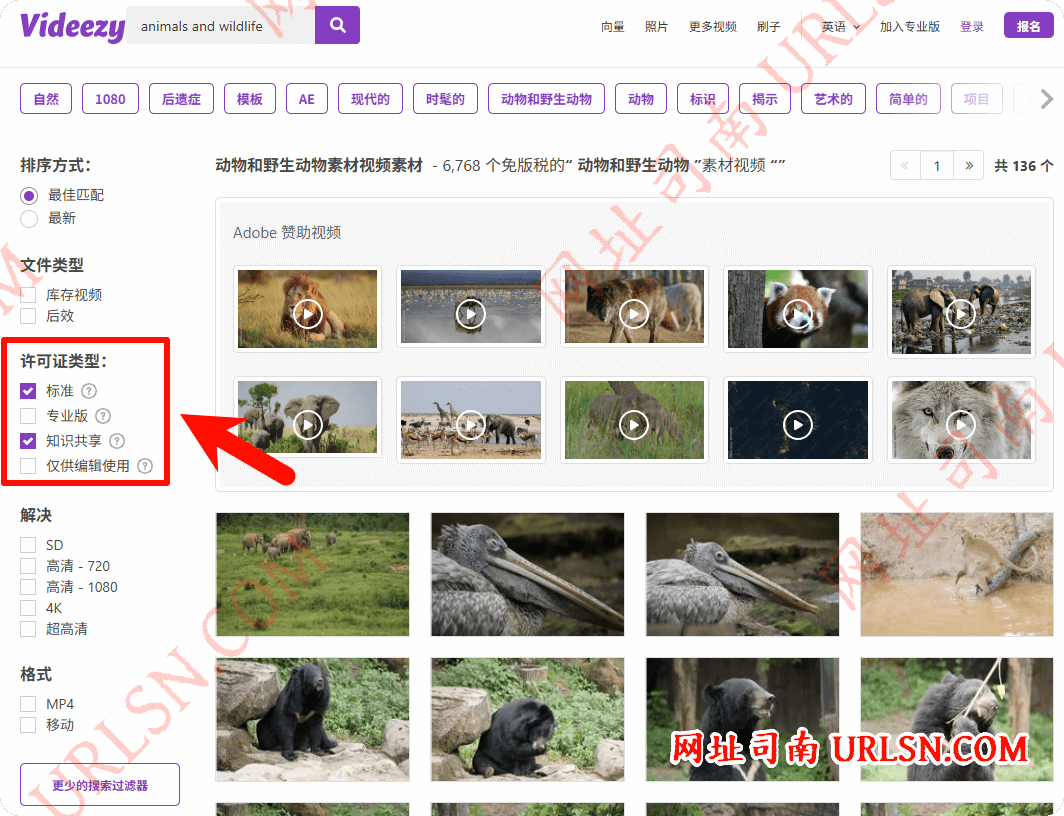Image resolution: width=1064 pixels, height=816 pixels.
Task: Click the Videezy logo
Action: pos(71,26)
